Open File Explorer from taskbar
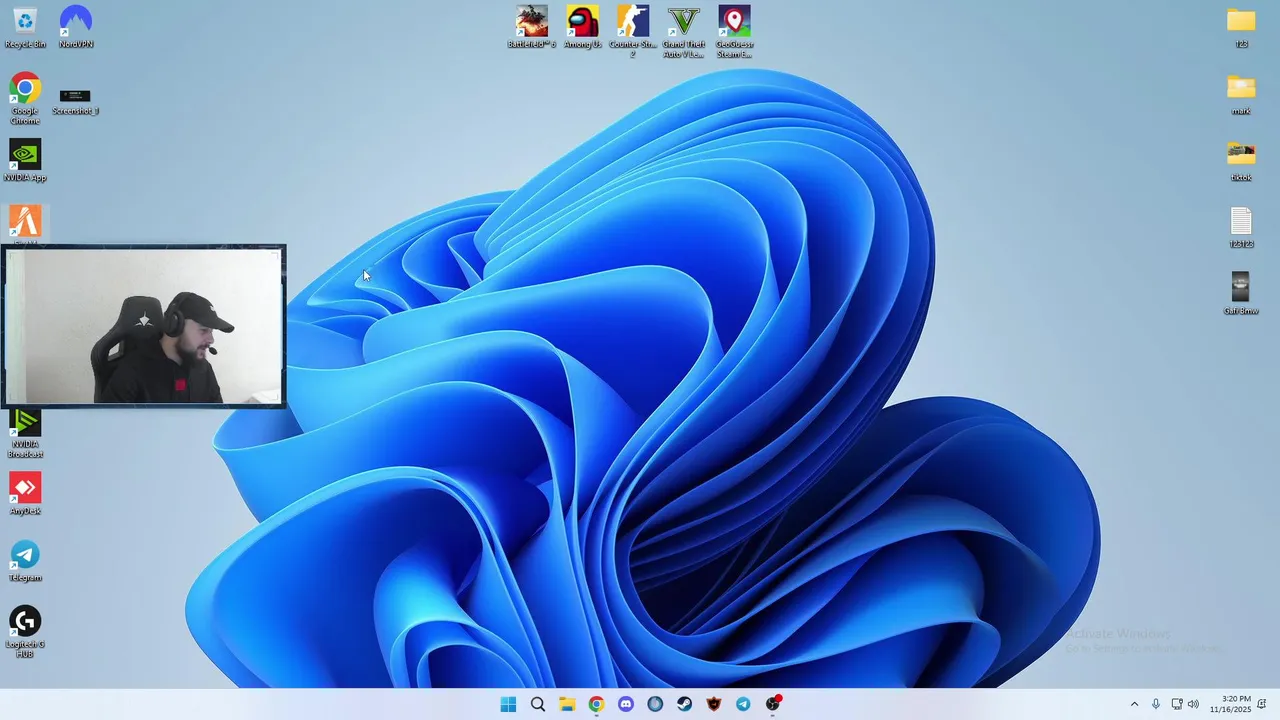Screen dimensions: 1280x720 coord(567,704)
